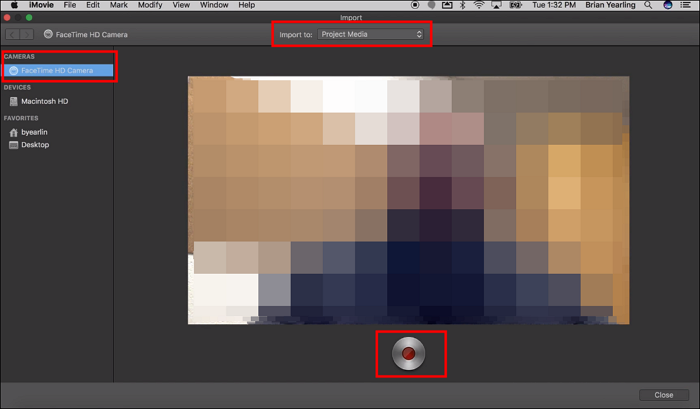Open Siri from the menu bar
Image resolution: width=700 pixels, height=409 pixels.
coord(668,5)
